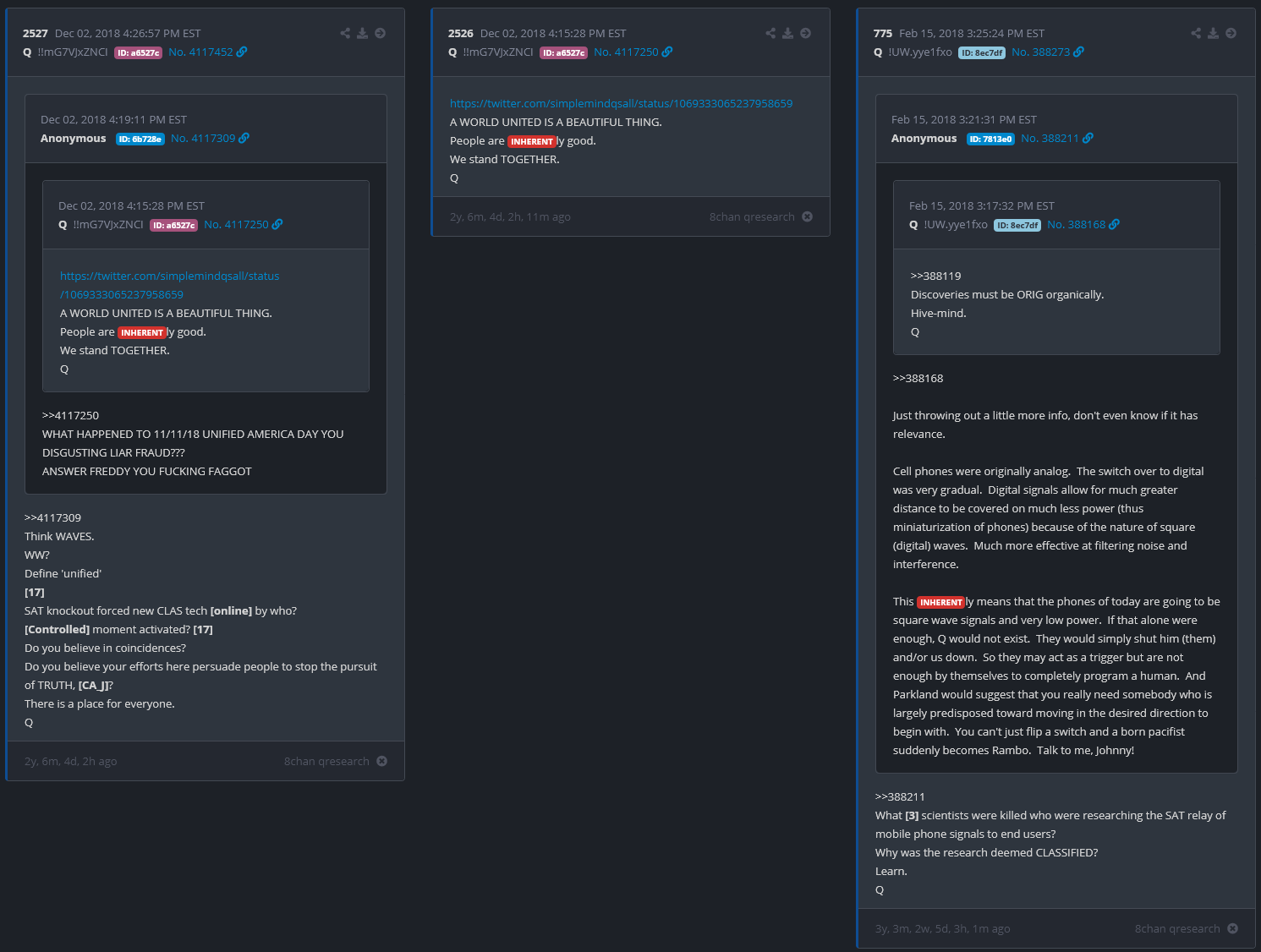Open post 2526 with arrow icon
The width and height of the screenshot is (1261, 952).
[x=806, y=33]
